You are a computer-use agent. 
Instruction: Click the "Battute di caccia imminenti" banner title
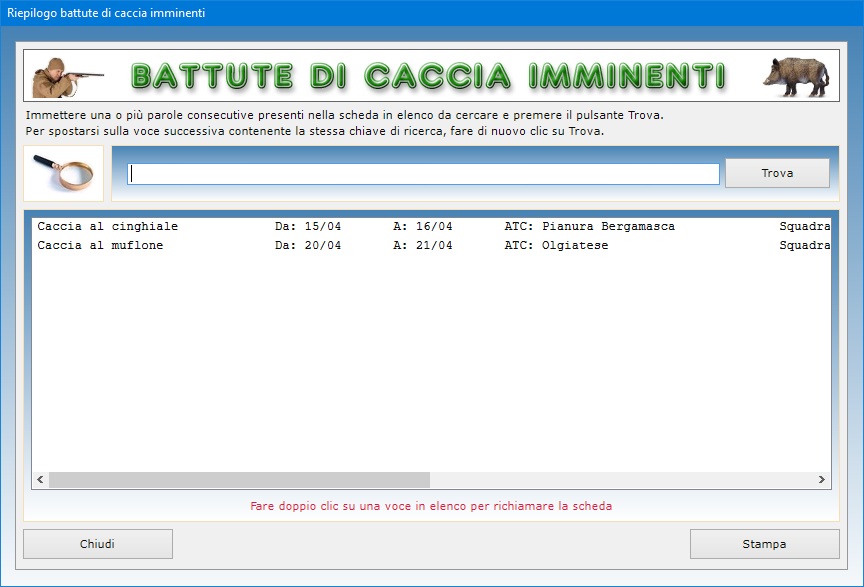[x=428, y=76]
